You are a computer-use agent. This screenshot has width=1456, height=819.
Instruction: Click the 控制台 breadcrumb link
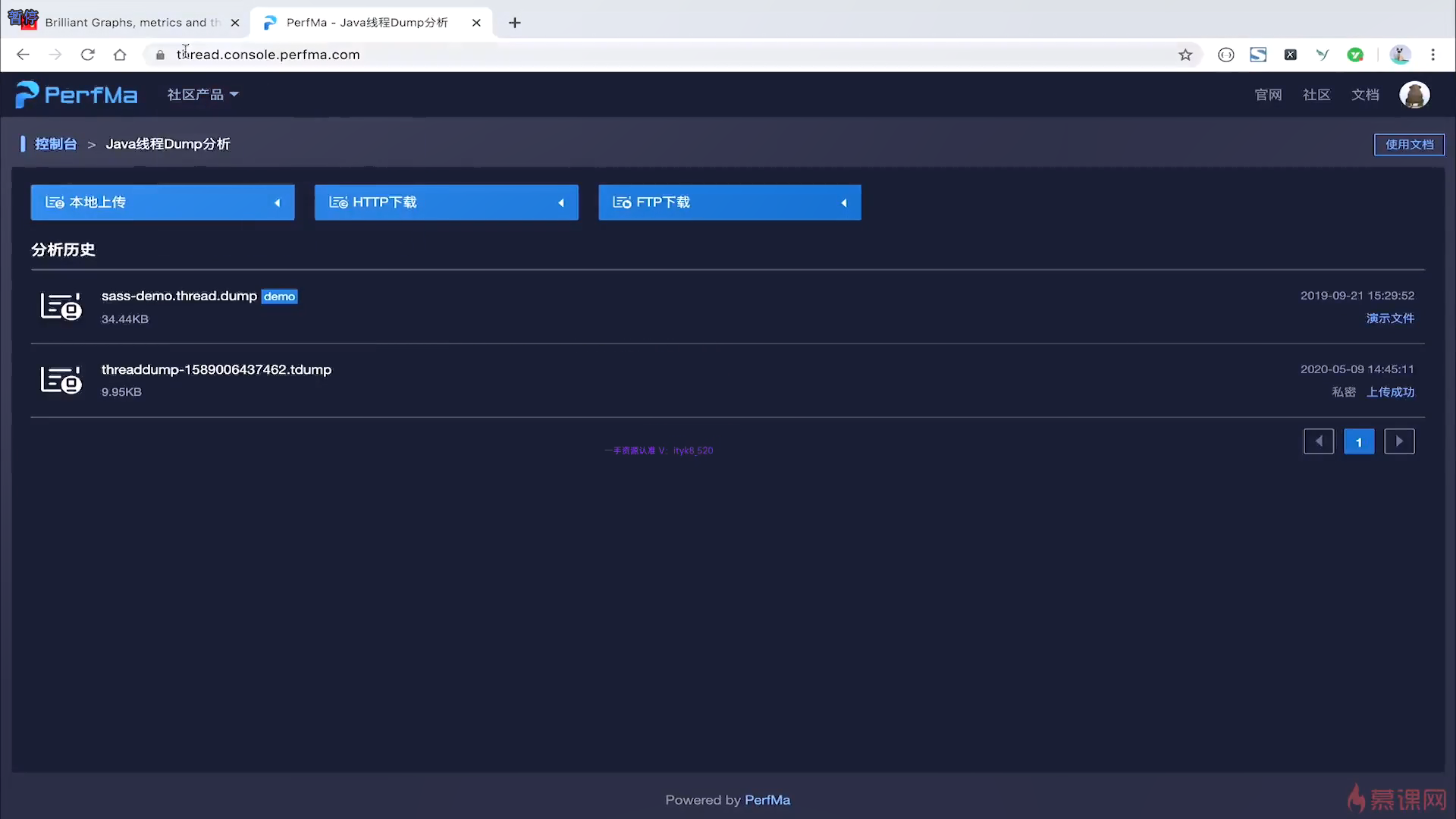[55, 144]
